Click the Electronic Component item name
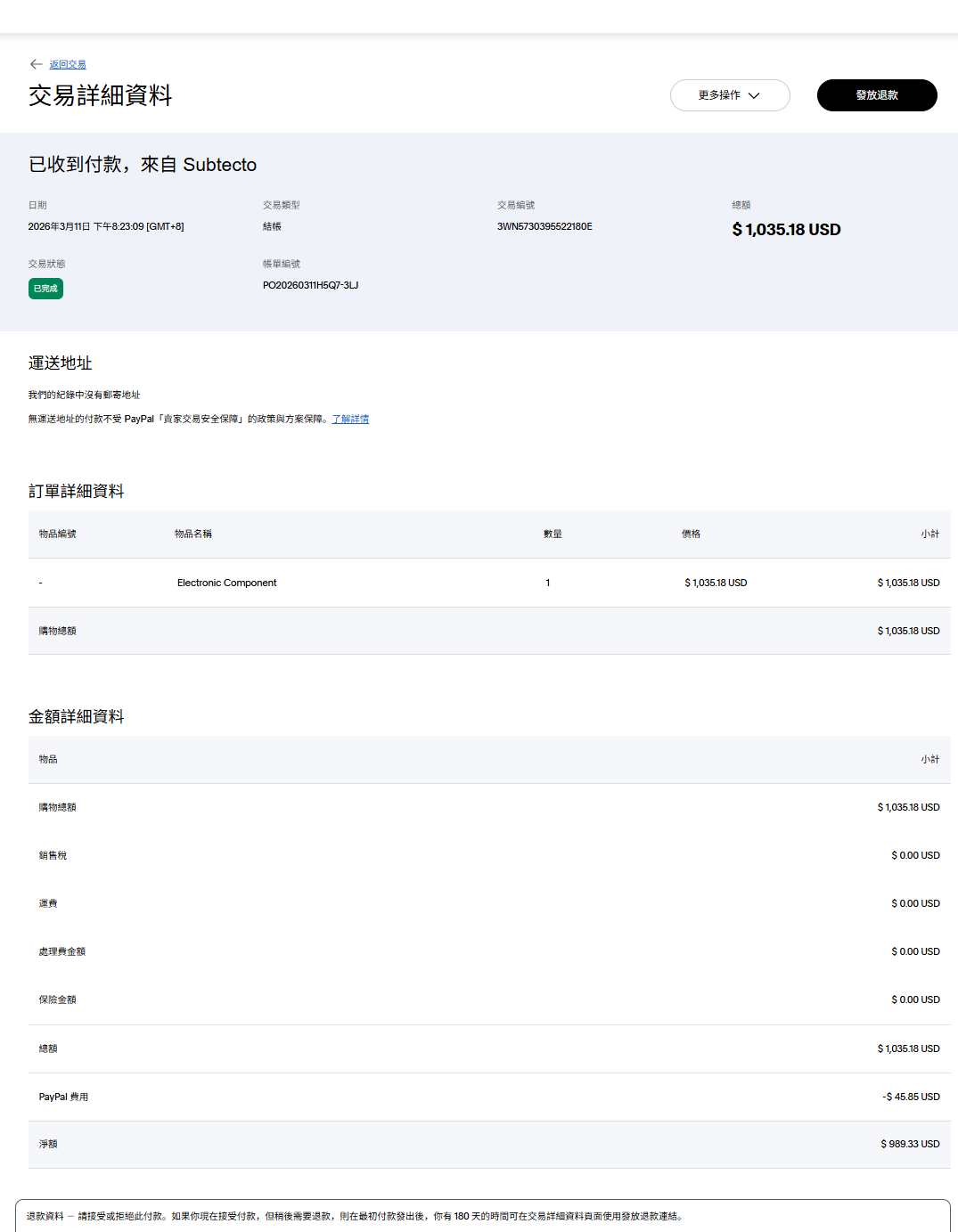 tap(226, 583)
